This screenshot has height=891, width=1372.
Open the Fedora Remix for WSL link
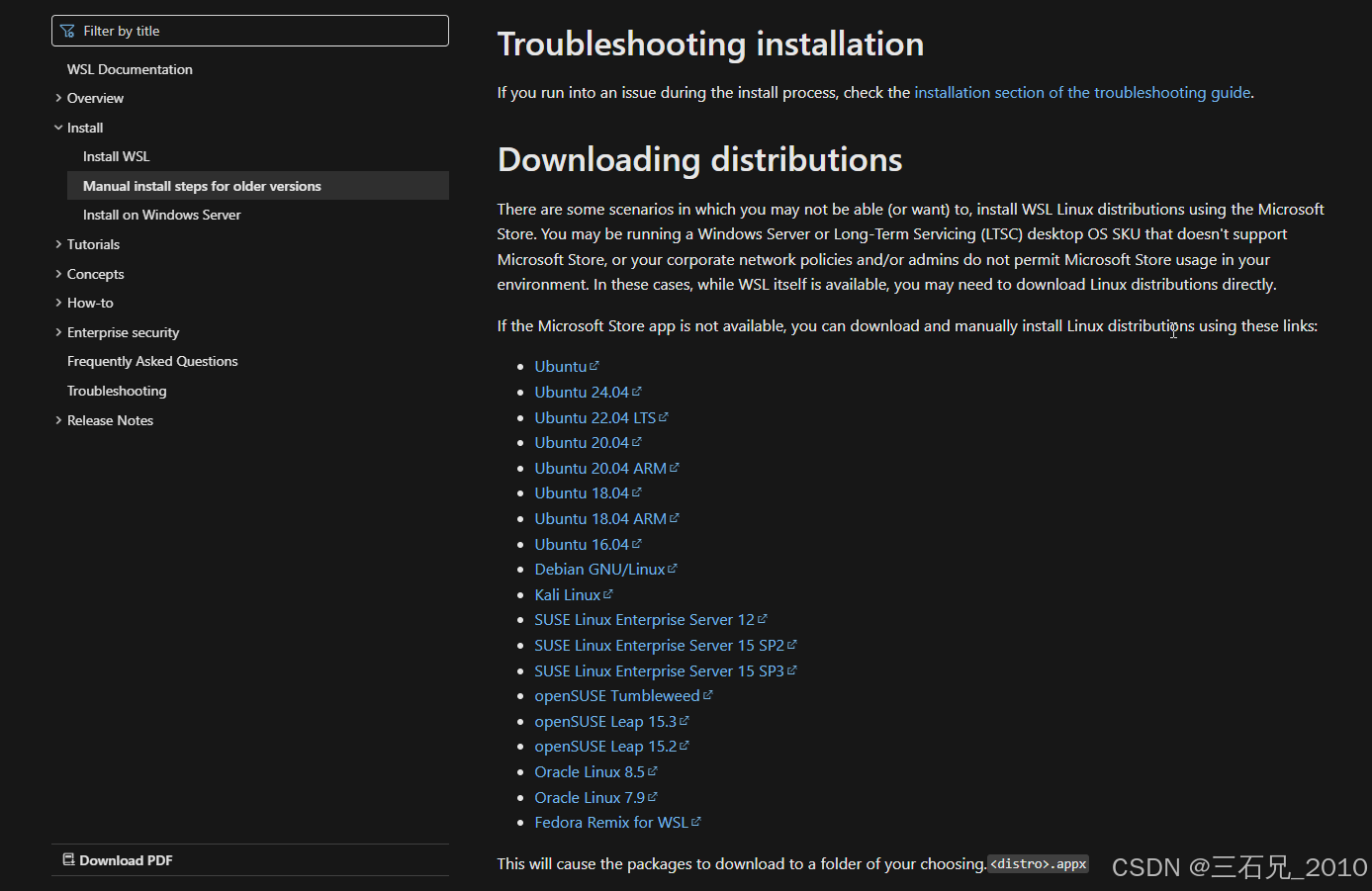point(611,822)
